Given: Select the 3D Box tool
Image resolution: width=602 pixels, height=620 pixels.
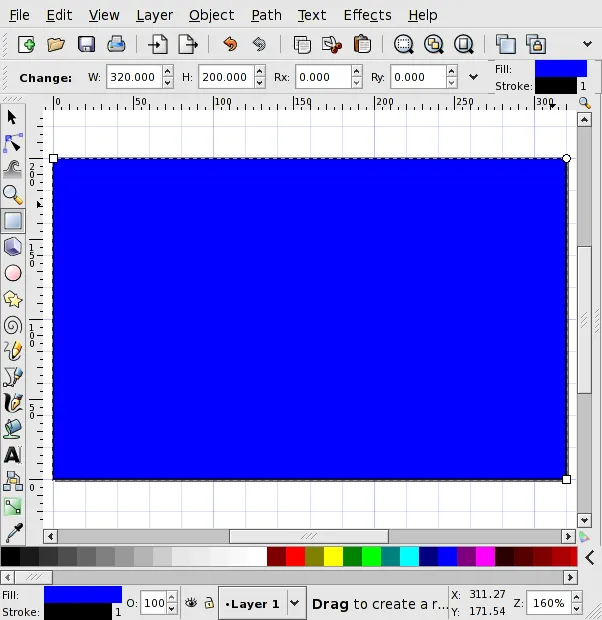Looking at the screenshot, I should point(13,247).
